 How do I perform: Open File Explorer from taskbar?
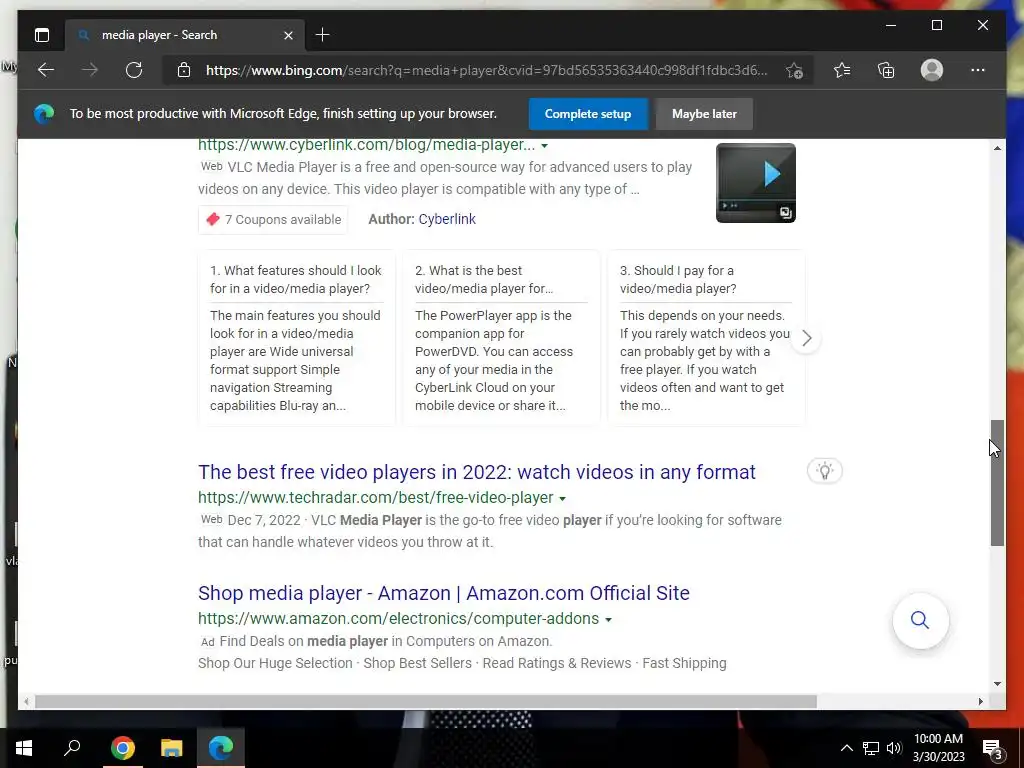tap(172, 748)
